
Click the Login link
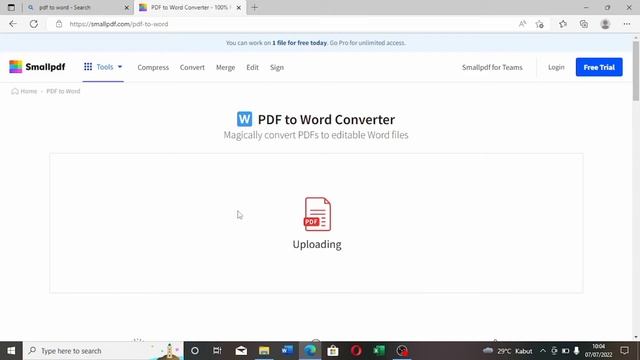point(556,67)
